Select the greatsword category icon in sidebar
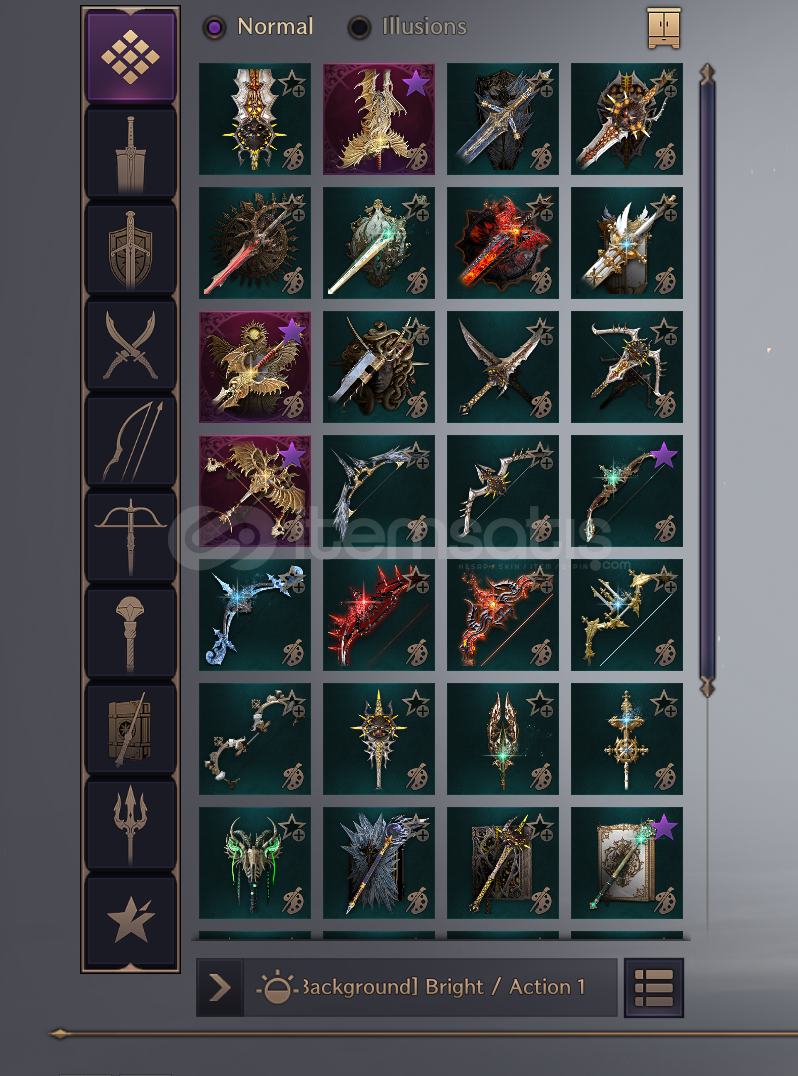 130,152
